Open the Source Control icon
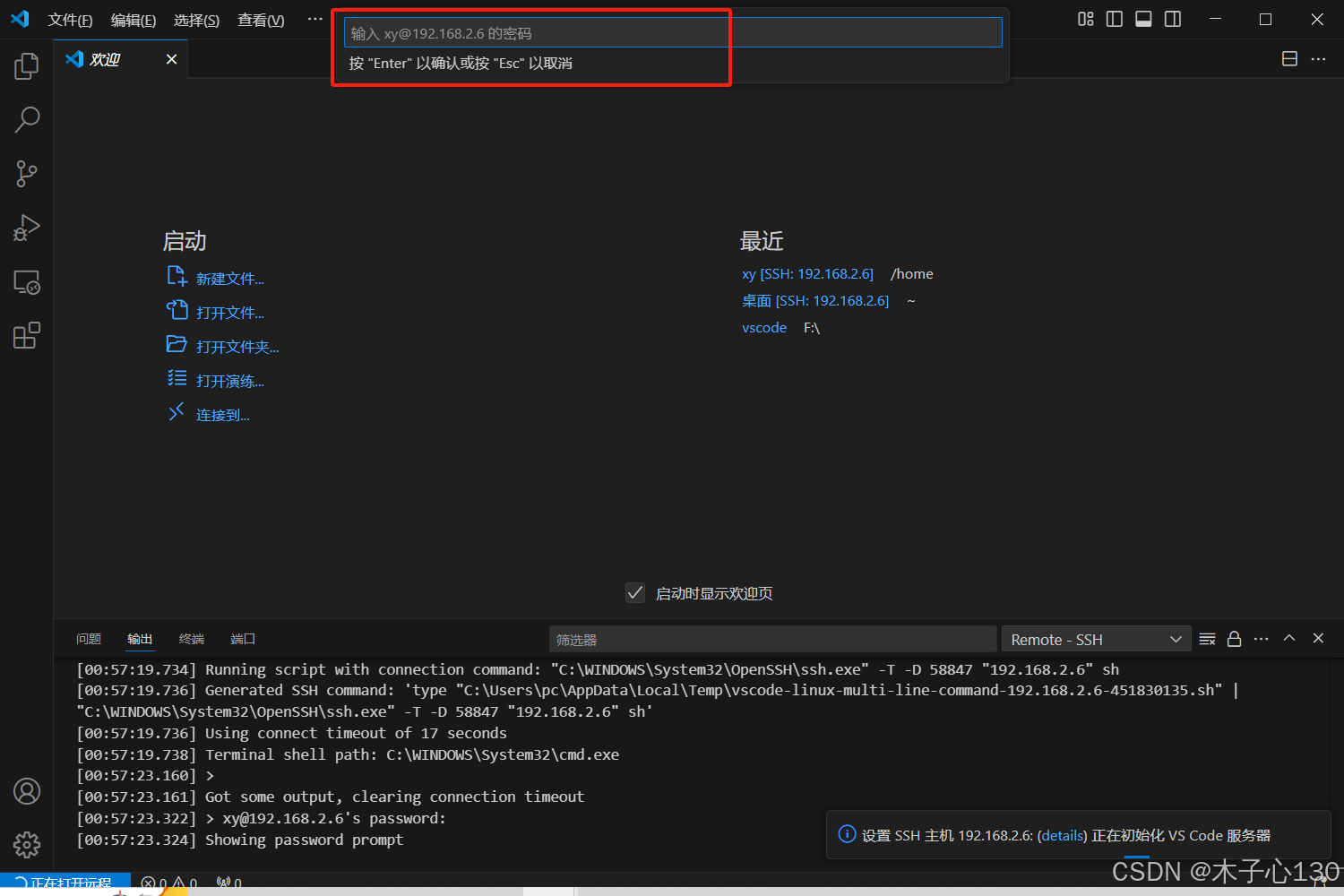Image resolution: width=1344 pixels, height=896 pixels. (x=26, y=173)
